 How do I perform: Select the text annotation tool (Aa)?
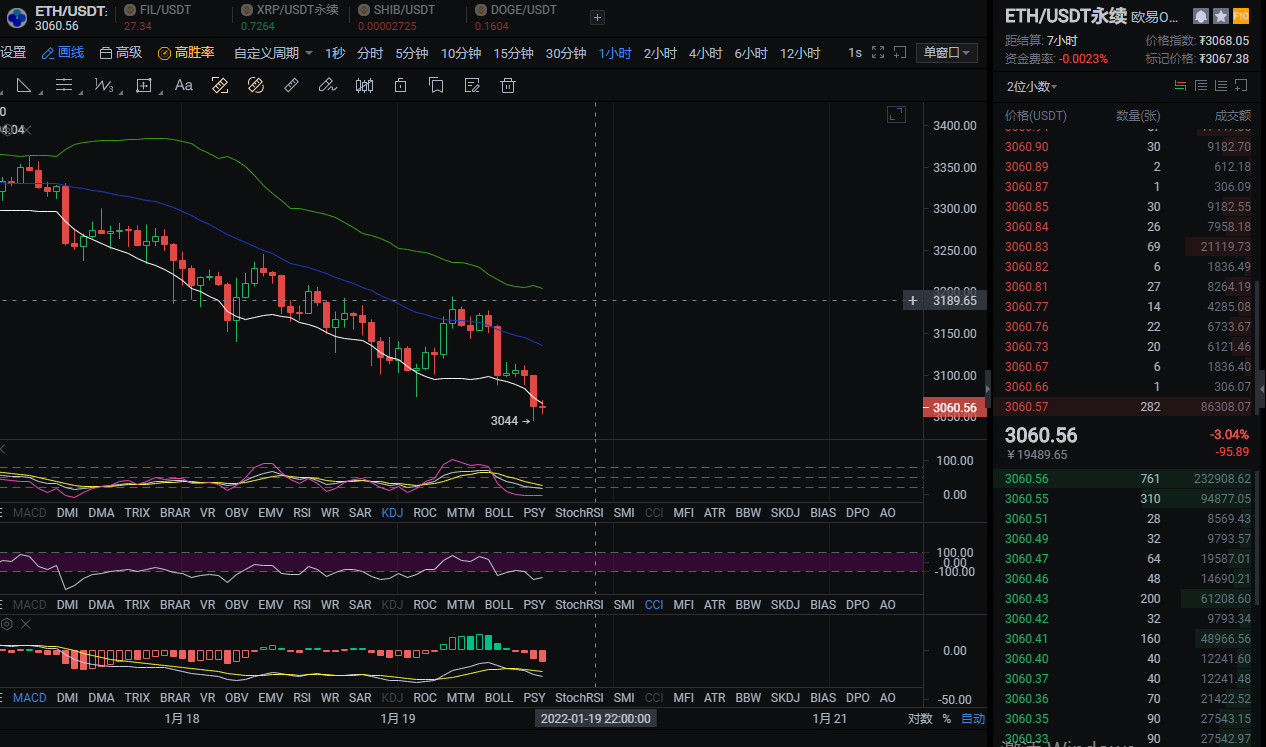pyautogui.click(x=184, y=86)
